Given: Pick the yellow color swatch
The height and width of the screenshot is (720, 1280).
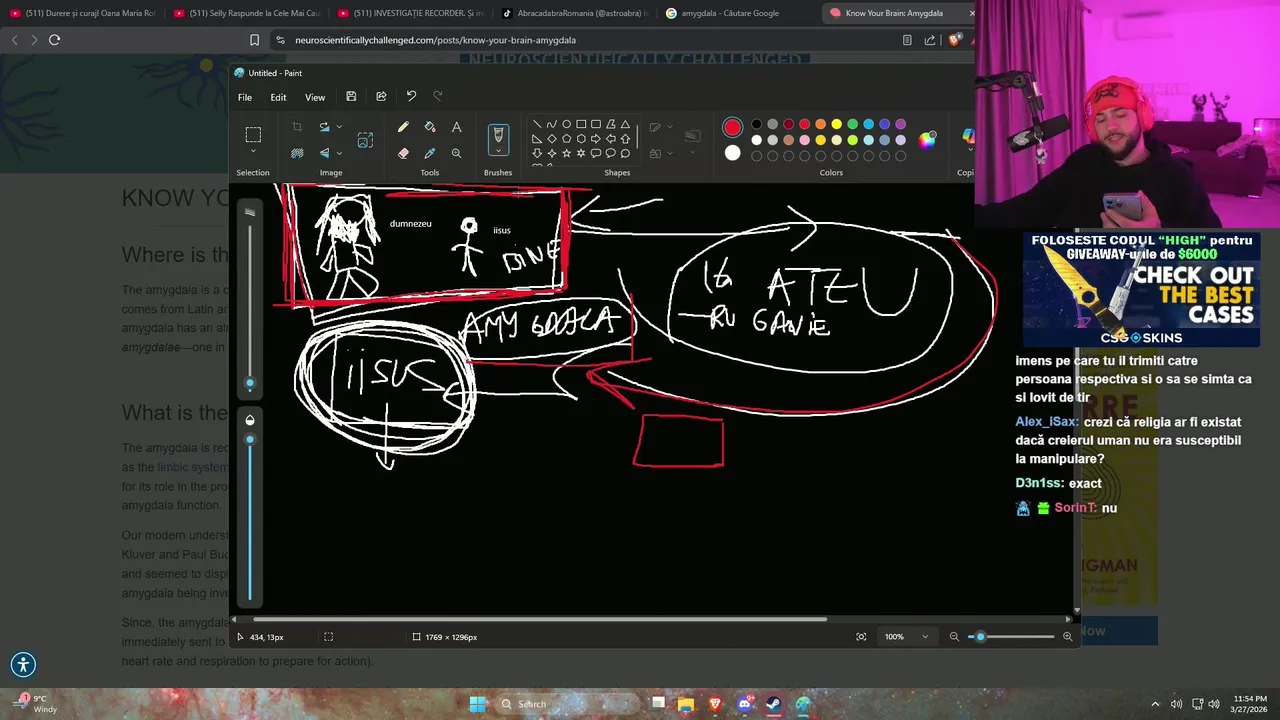Looking at the screenshot, I should pyautogui.click(x=837, y=124).
